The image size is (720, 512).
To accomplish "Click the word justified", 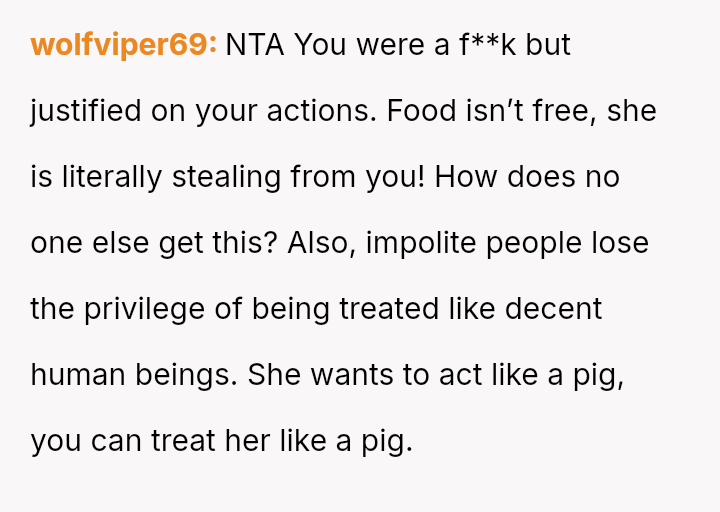I will click(x=86, y=111).
